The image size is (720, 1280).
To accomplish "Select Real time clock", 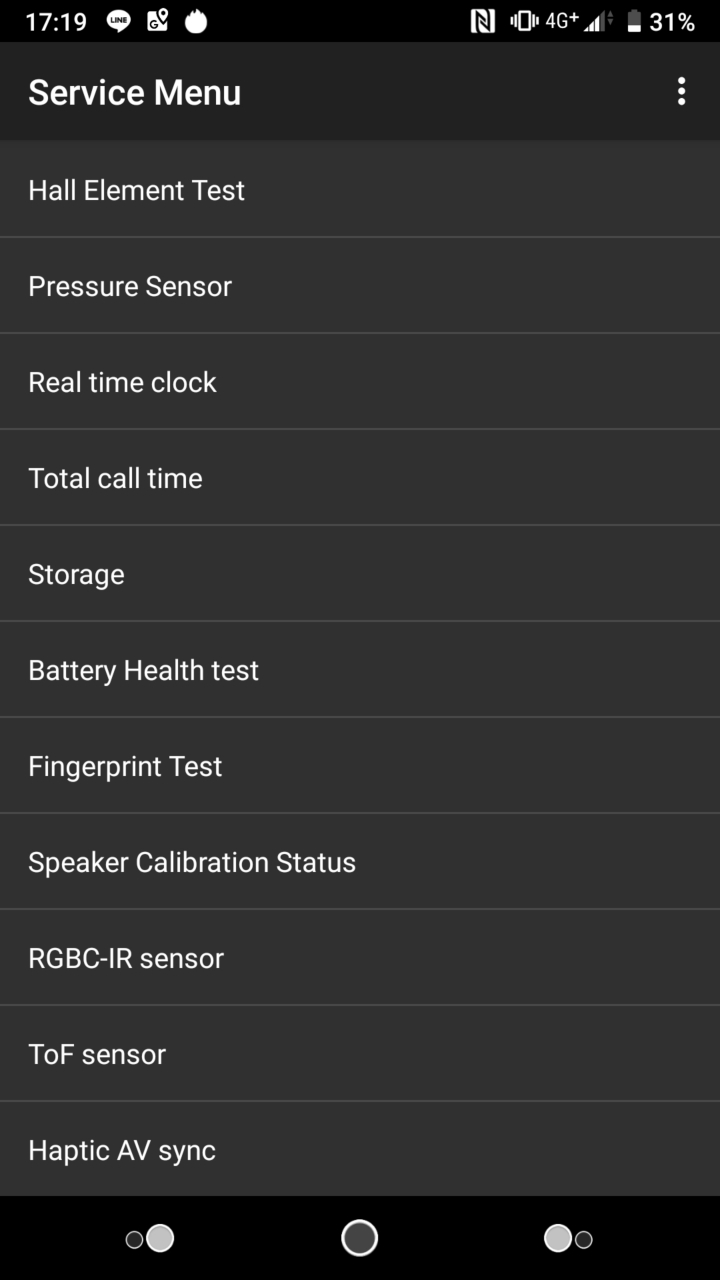I will point(360,382).
